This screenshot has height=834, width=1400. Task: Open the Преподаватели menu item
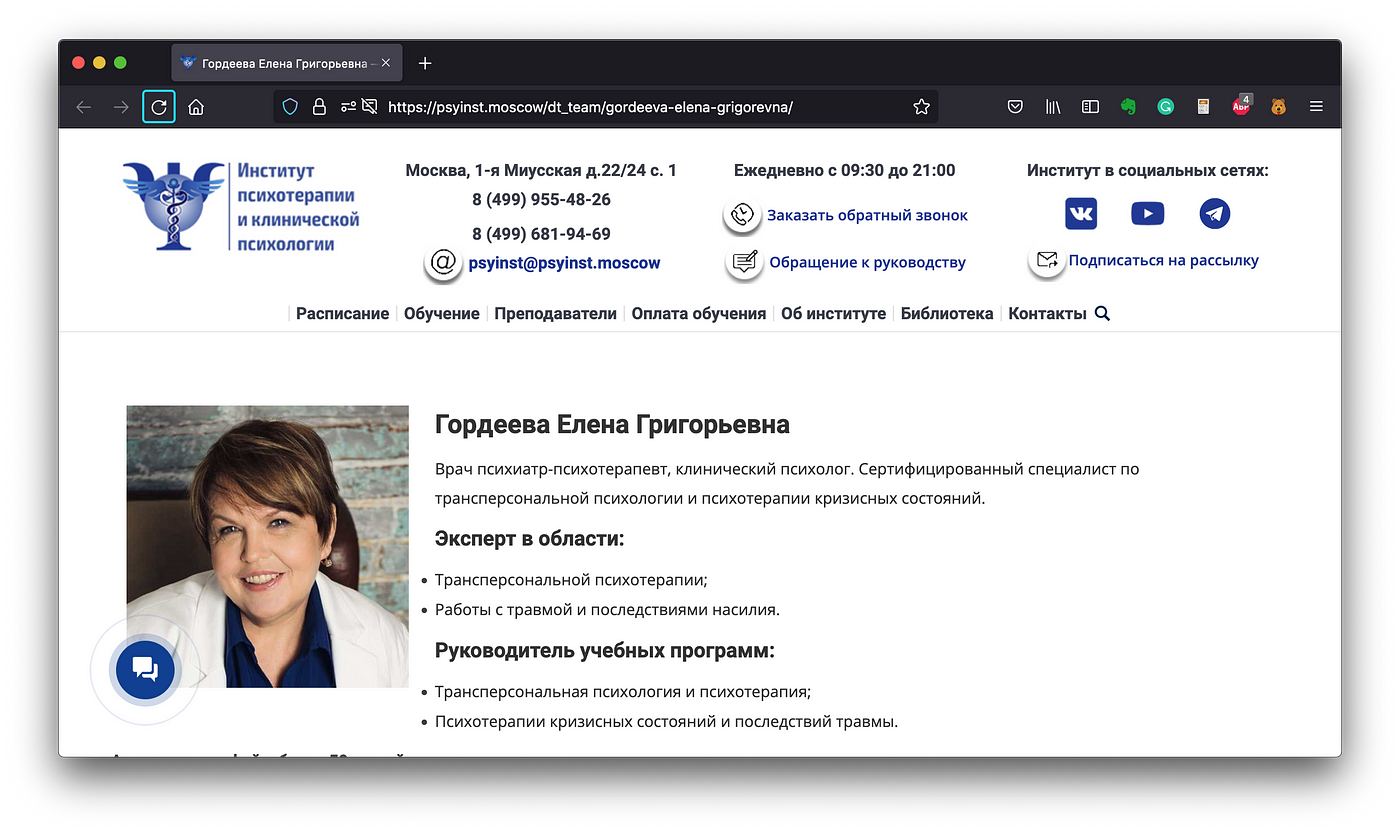pyautogui.click(x=556, y=313)
